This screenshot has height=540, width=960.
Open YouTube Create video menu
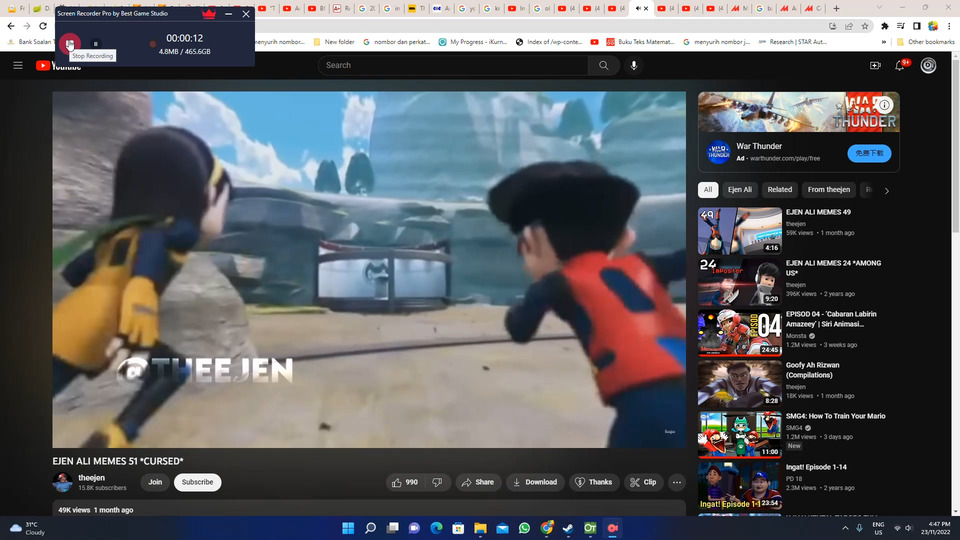click(x=875, y=66)
